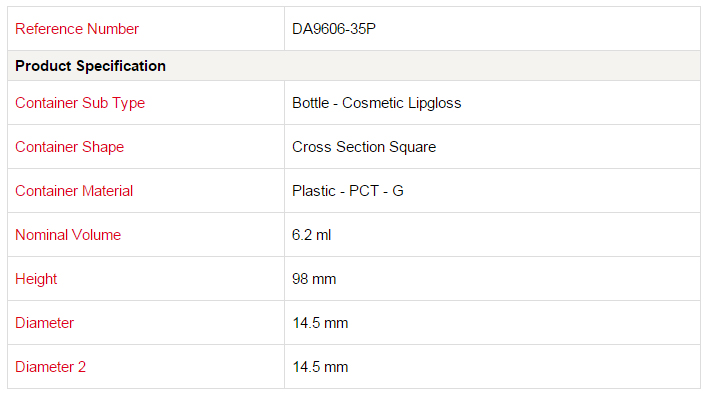This screenshot has width=705, height=404.
Task: Click the word Lipgloss in the table
Action: coord(435,103)
